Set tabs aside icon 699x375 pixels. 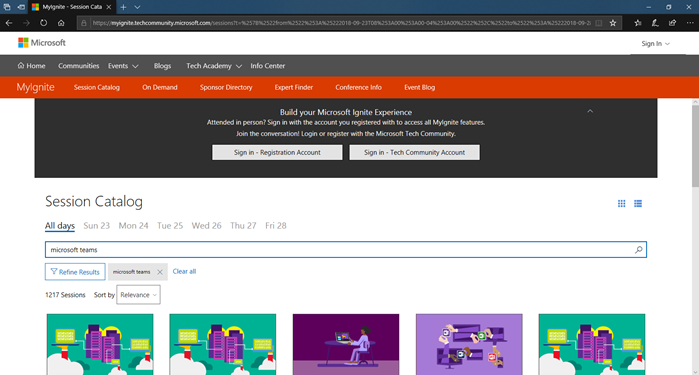pos(21,7)
